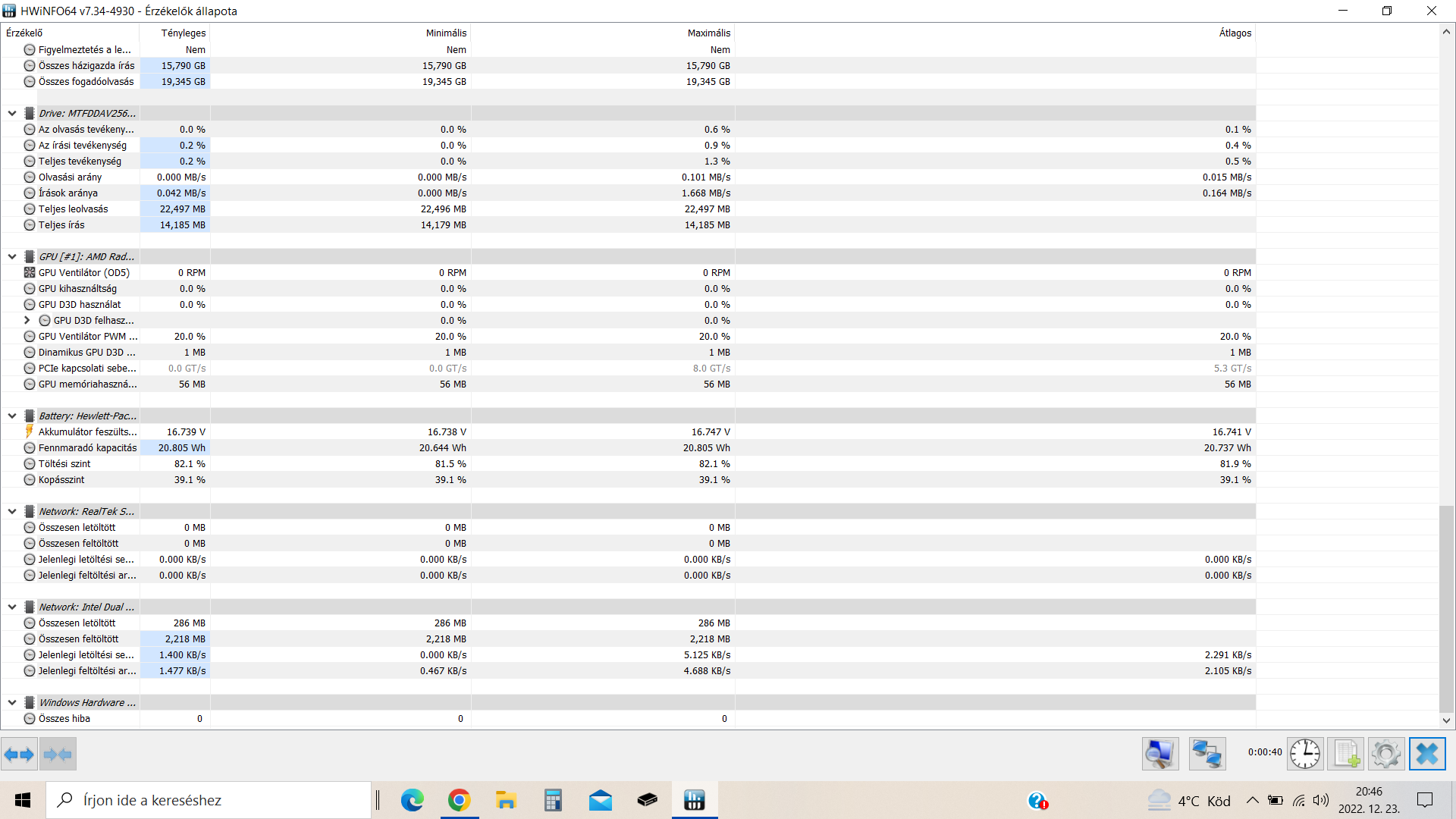1456x819 pixels.
Task: Click the battery status tray icon
Action: [1276, 800]
